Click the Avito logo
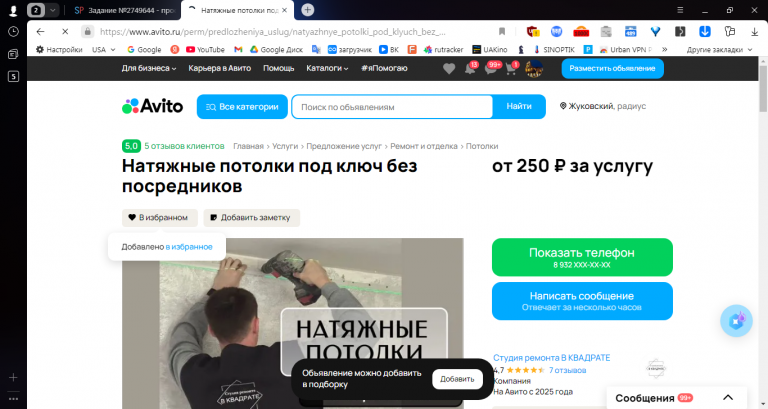768x409 pixels. 152,106
